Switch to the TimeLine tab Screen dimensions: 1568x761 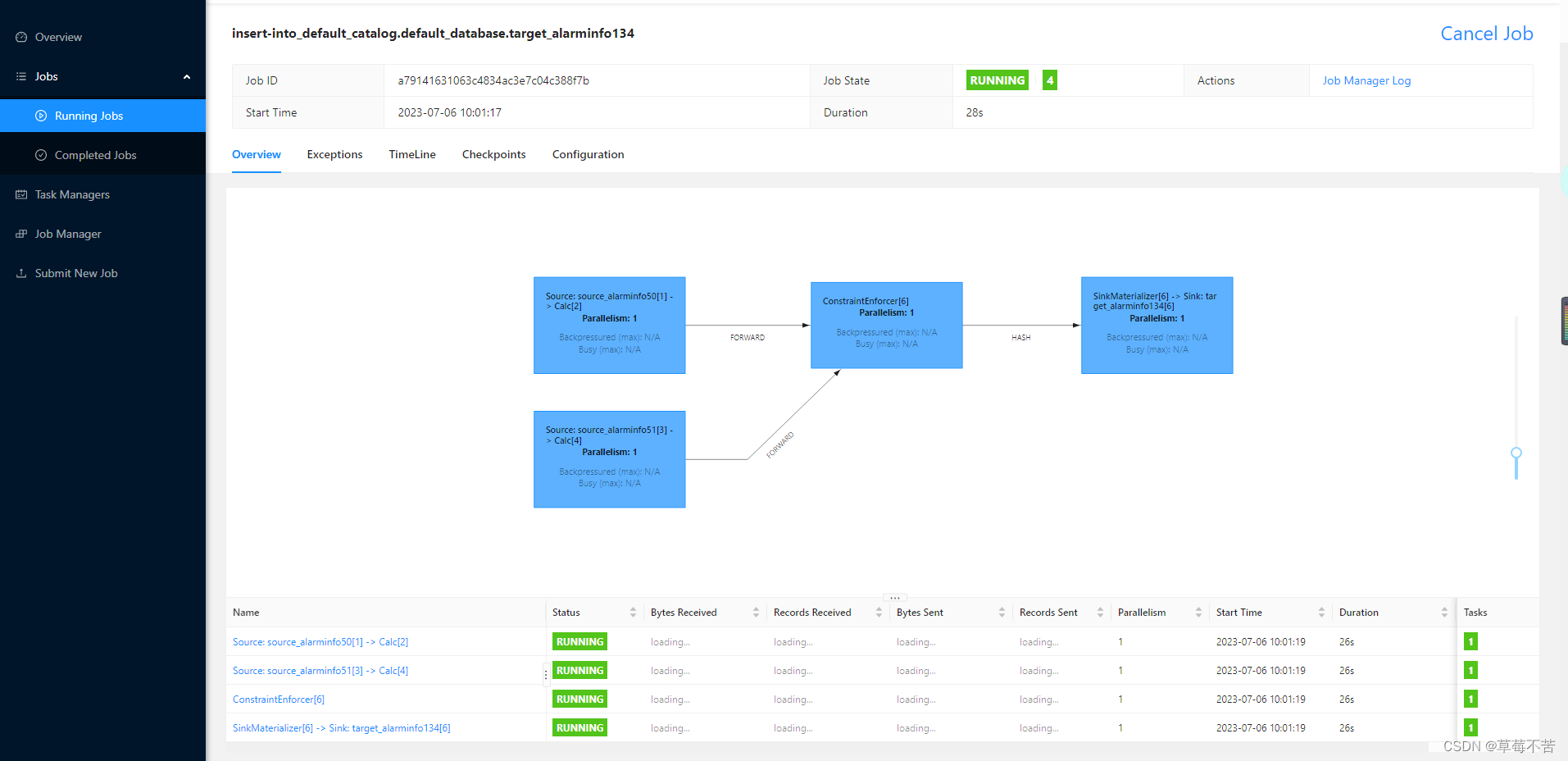coord(412,154)
